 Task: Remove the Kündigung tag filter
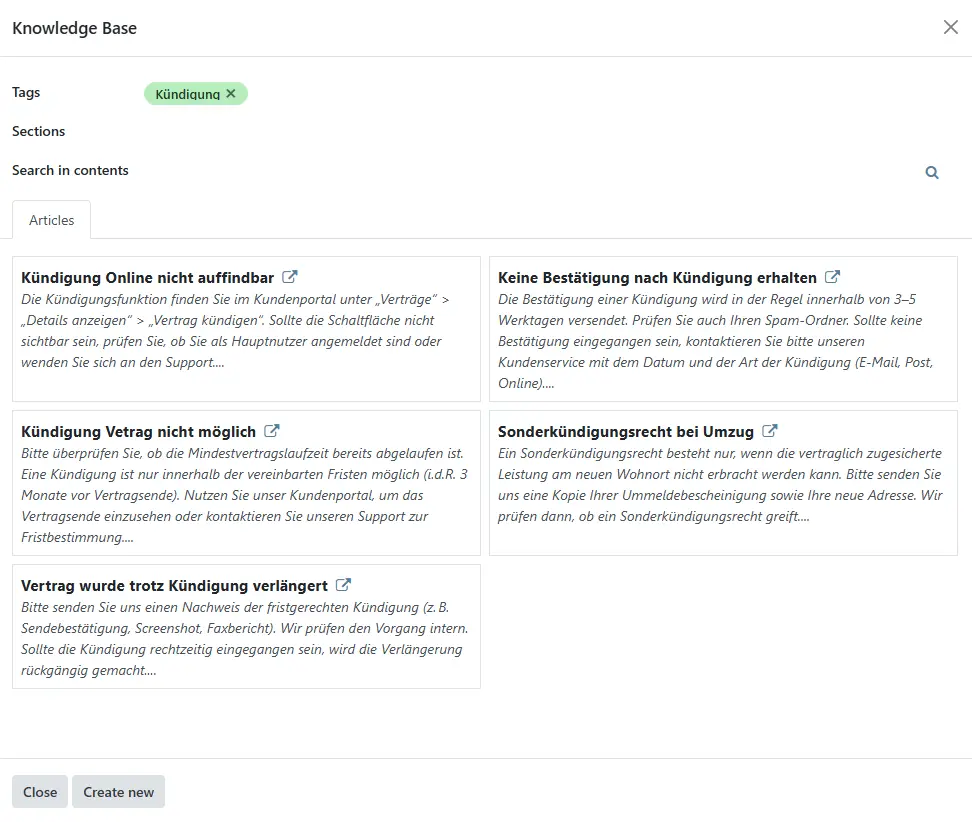231,94
